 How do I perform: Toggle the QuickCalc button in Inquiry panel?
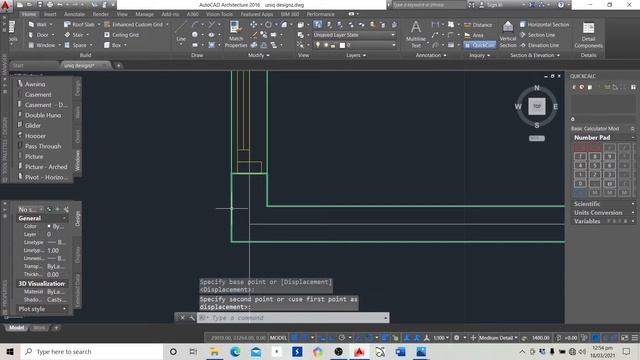tap(480, 45)
